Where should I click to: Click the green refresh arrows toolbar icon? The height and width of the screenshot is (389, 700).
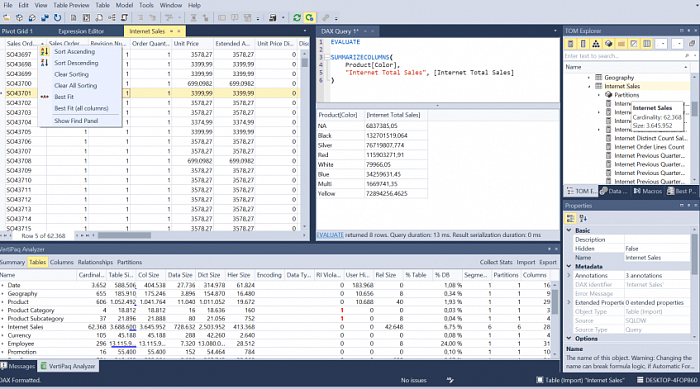tap(297, 18)
